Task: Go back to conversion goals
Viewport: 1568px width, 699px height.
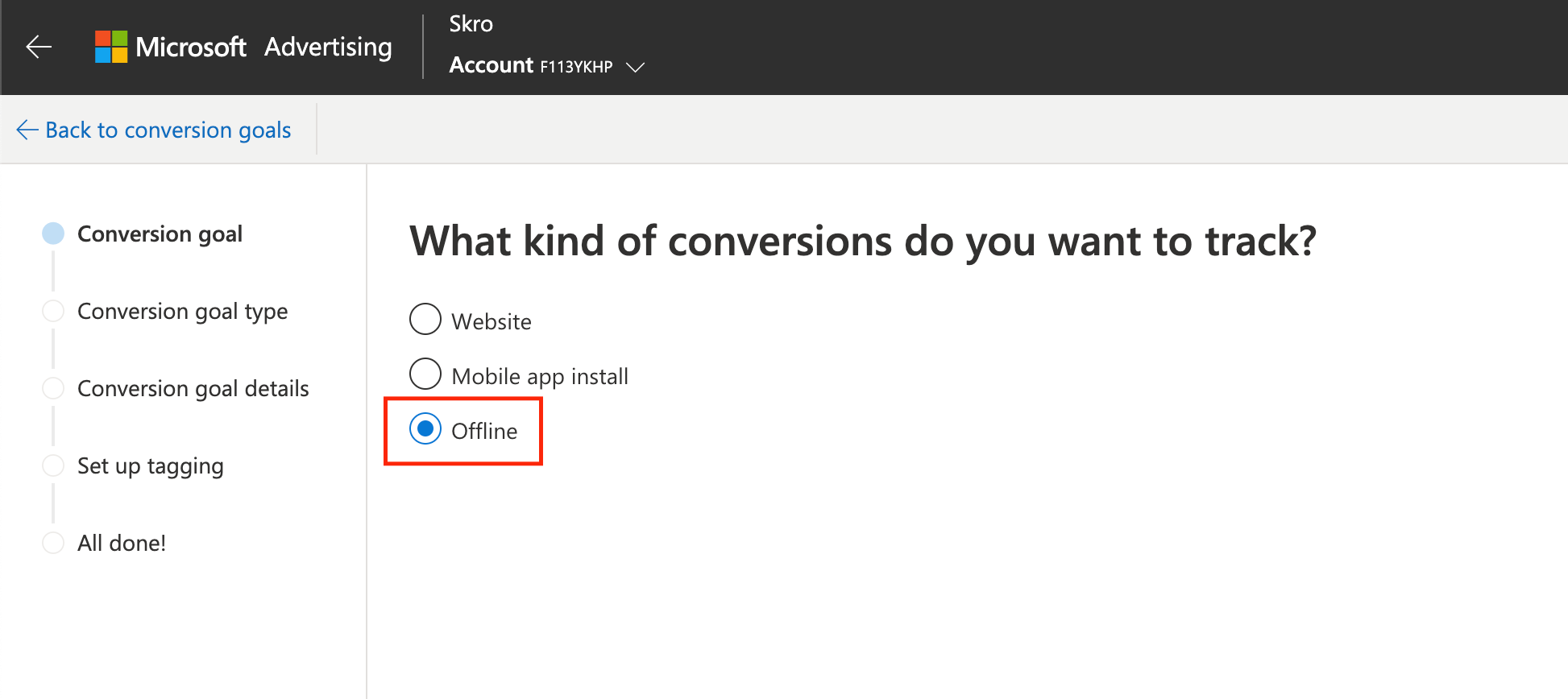Action: [x=154, y=130]
